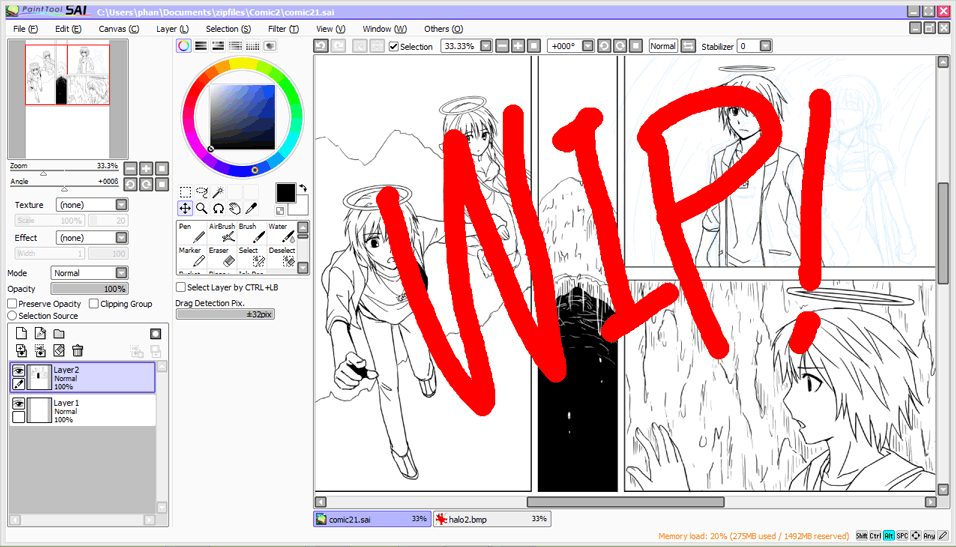The image size is (956, 547).
Task: Open the Texture dropdown
Action: 92,205
